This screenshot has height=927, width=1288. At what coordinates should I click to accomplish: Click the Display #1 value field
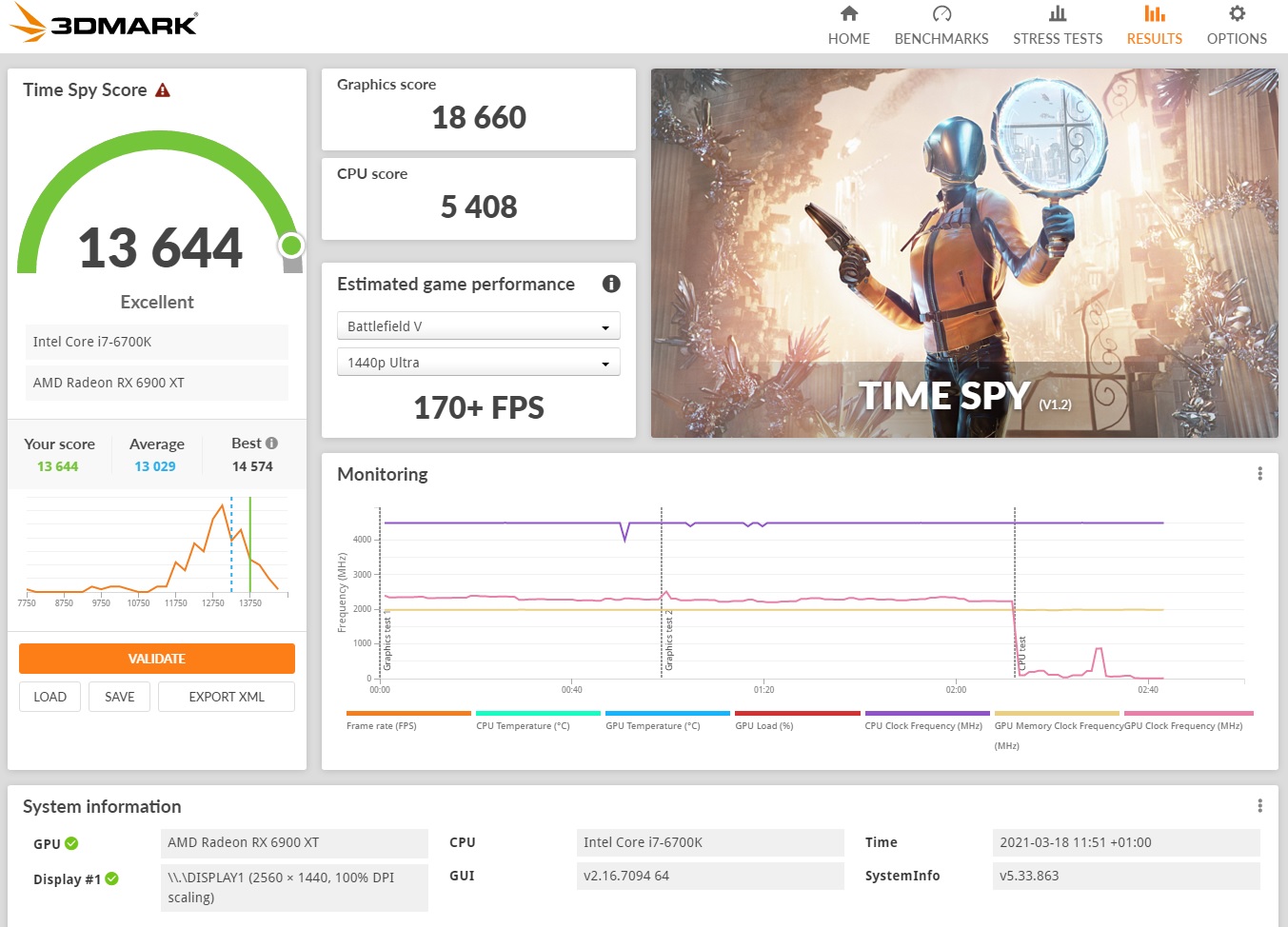pyautogui.click(x=294, y=887)
